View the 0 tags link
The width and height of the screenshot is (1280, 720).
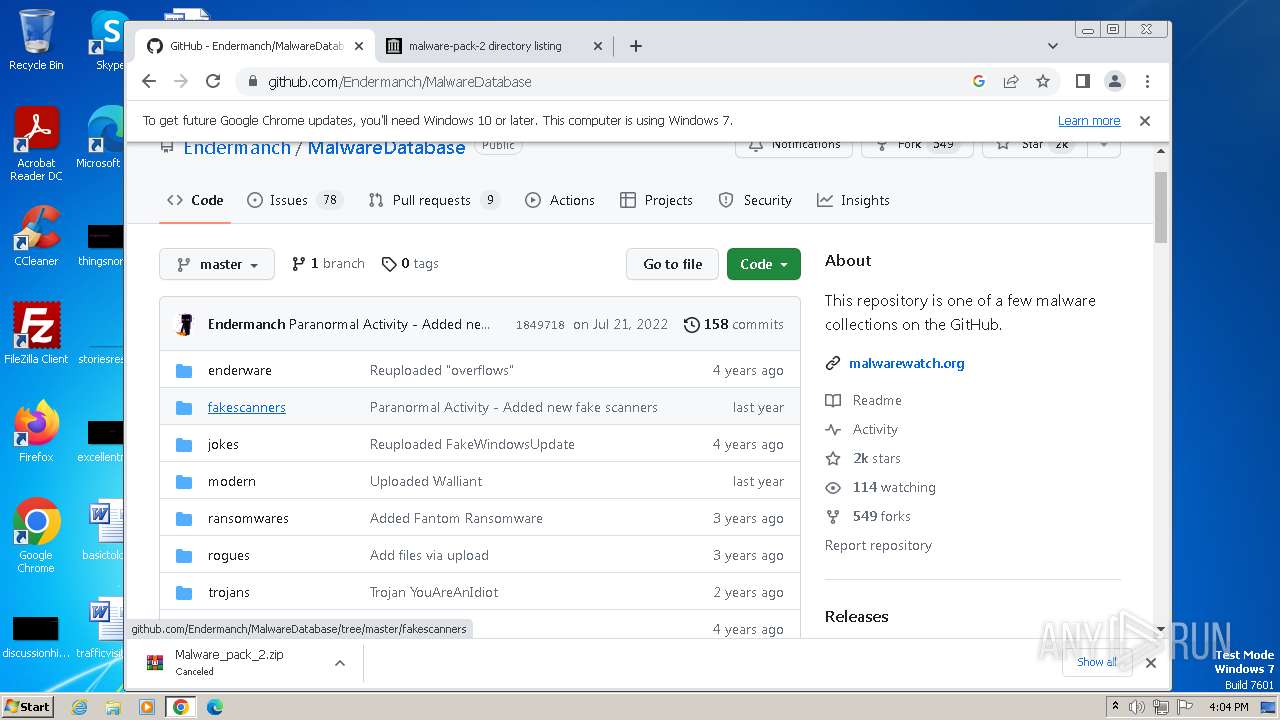point(410,264)
